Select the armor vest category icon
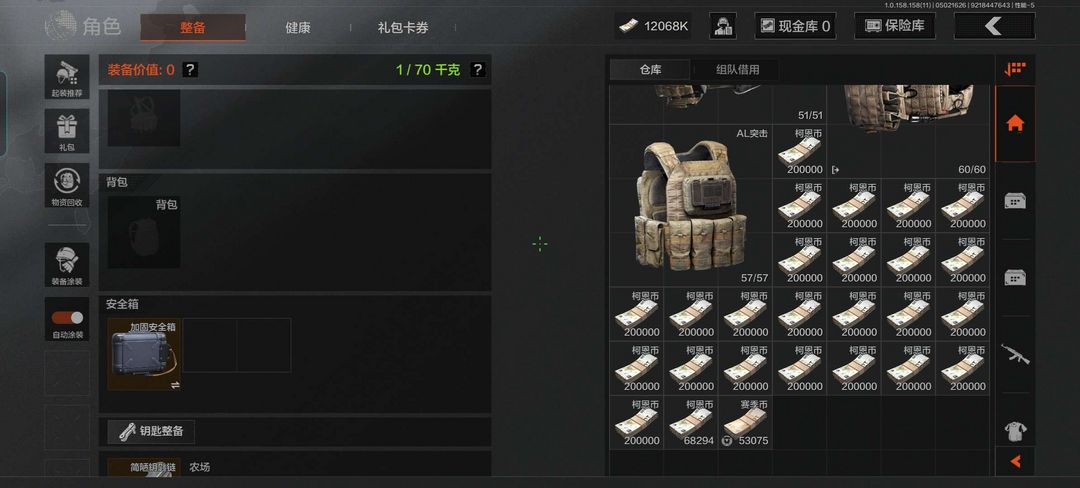1080x488 pixels. pos(1015,432)
